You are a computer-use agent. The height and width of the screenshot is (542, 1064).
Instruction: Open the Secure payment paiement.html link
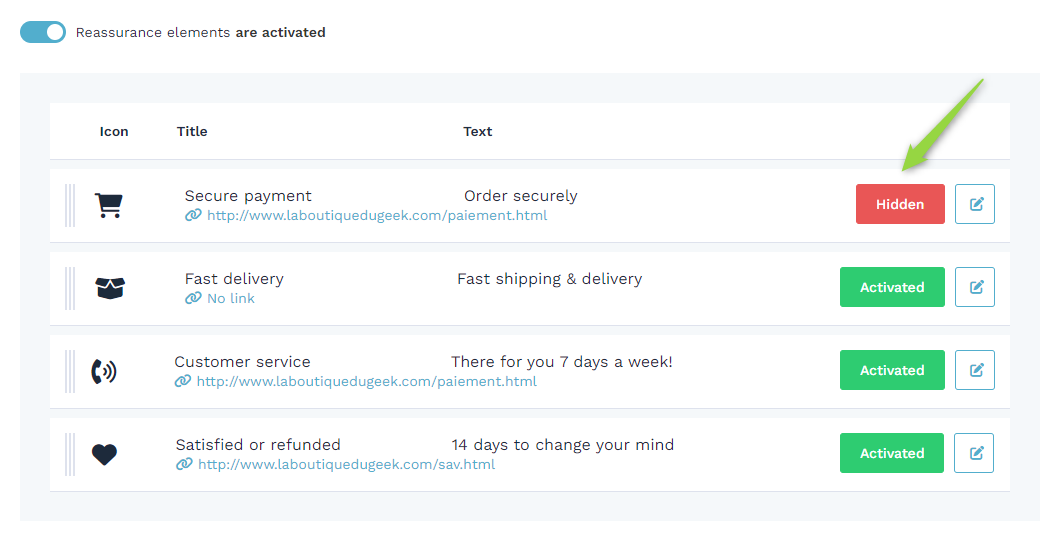tap(377, 216)
